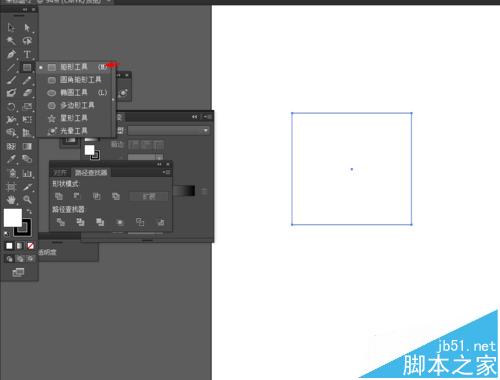Select the Pencil tool
The height and width of the screenshot is (380, 500).
(27, 80)
